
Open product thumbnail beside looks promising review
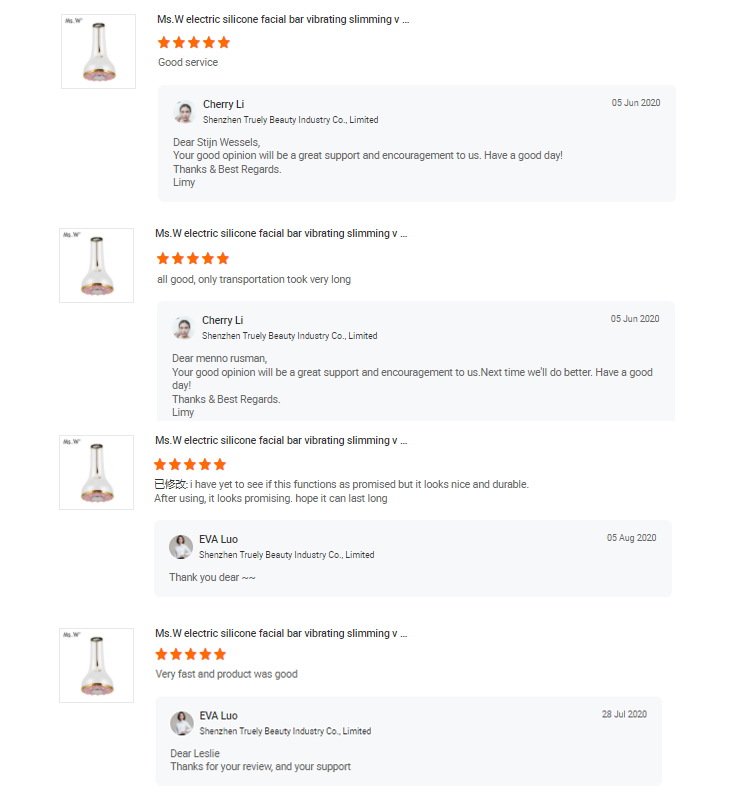(x=96, y=472)
